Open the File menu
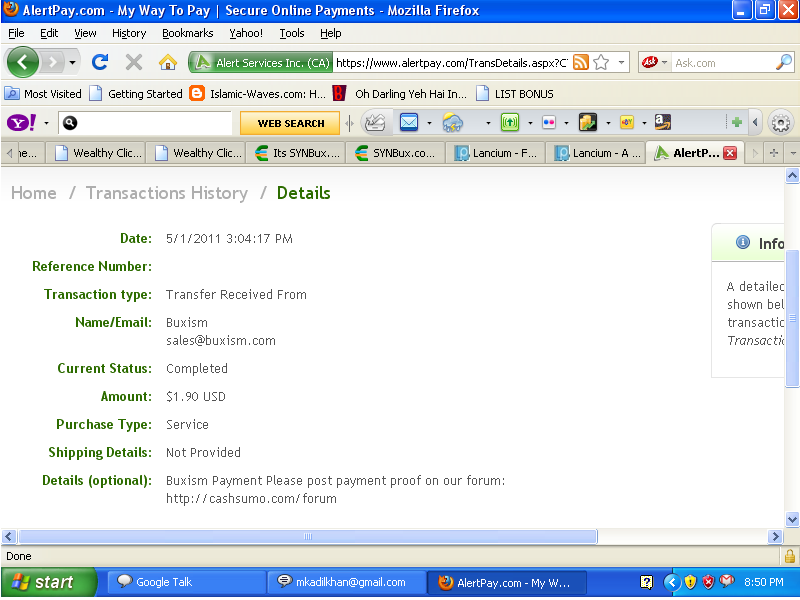Image resolution: width=800 pixels, height=600 pixels. pos(16,33)
